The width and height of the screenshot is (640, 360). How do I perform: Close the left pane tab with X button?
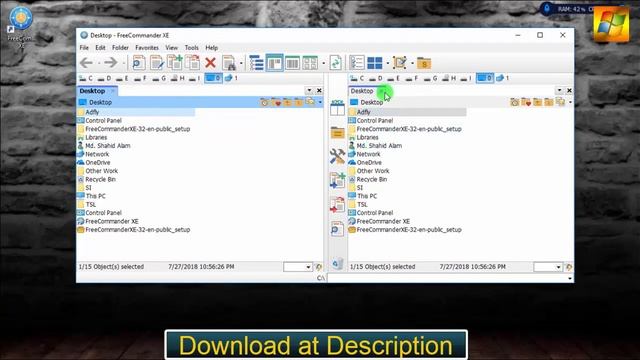click(x=319, y=91)
